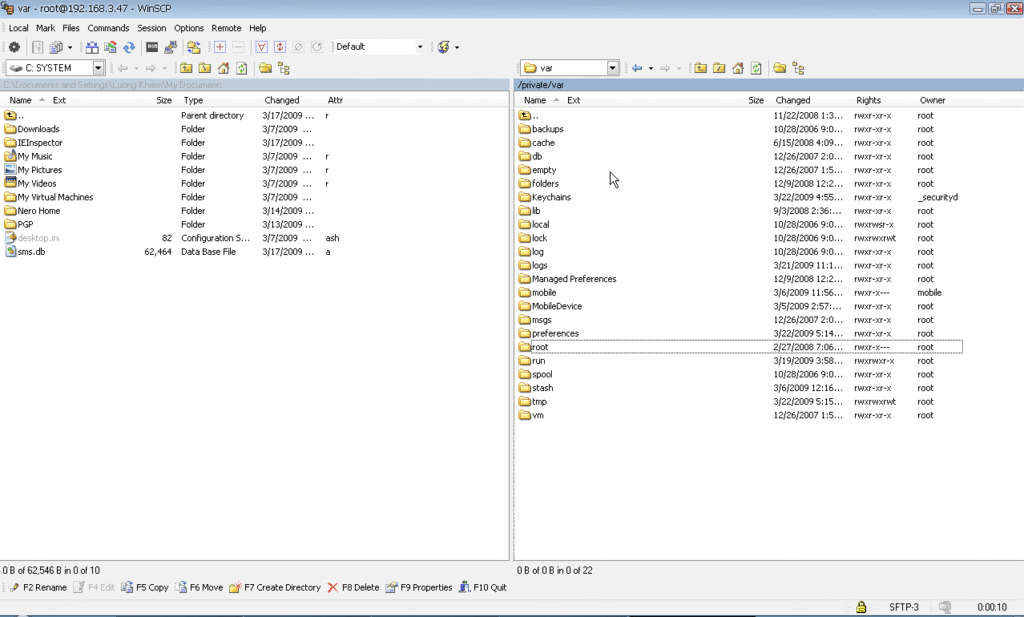Open the Session menu
Image resolution: width=1024 pixels, height=617 pixels.
(152, 28)
